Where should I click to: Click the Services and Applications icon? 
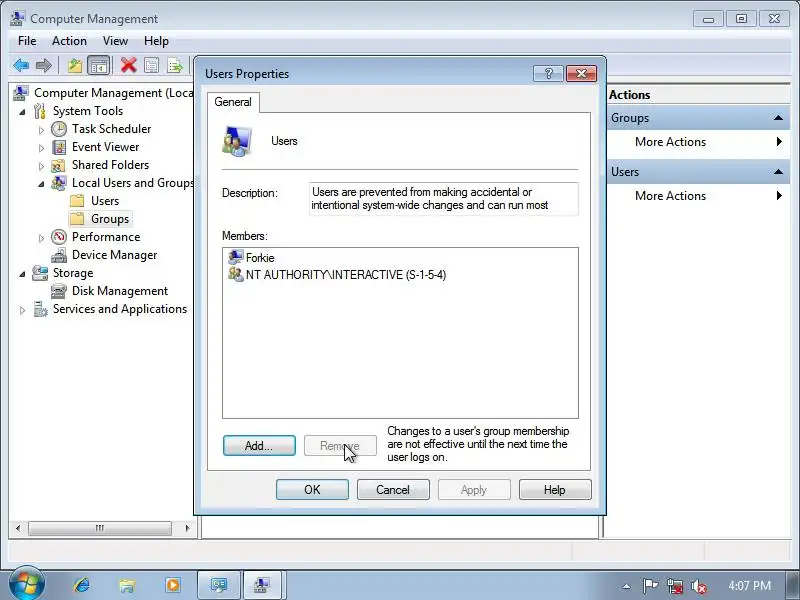point(40,309)
